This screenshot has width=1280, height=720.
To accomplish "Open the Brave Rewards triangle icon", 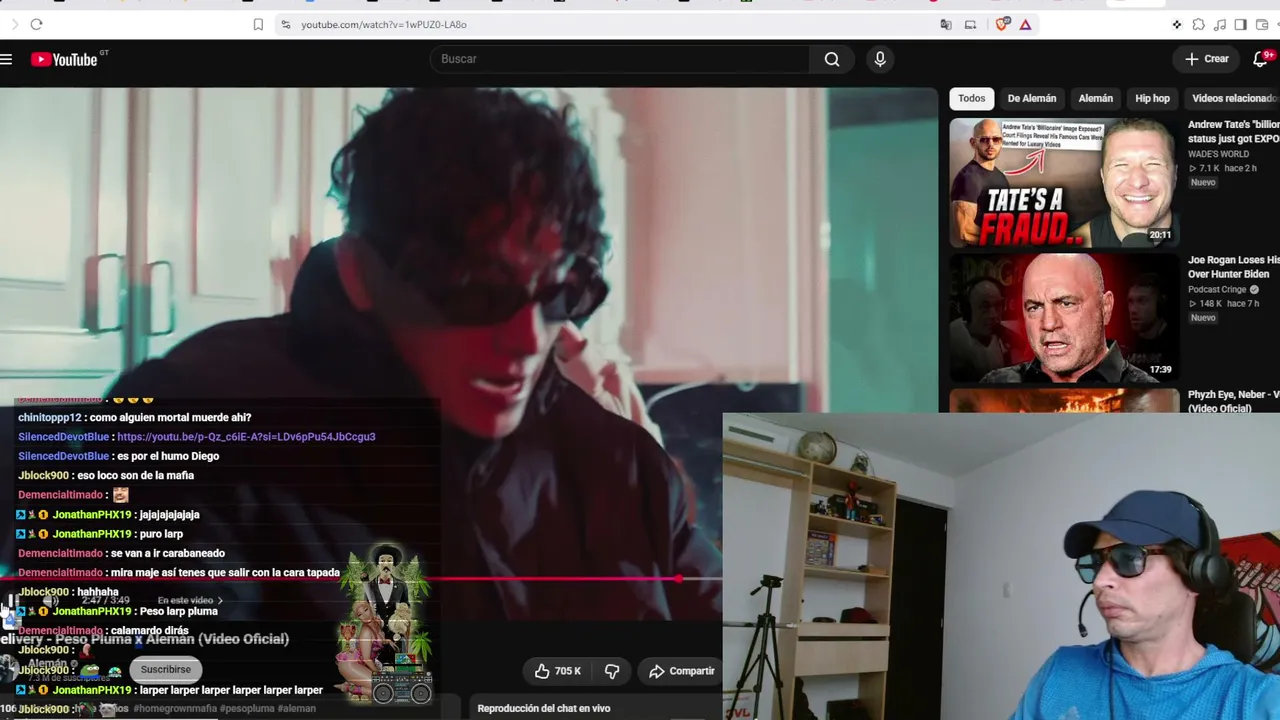I will pyautogui.click(x=1025, y=24).
